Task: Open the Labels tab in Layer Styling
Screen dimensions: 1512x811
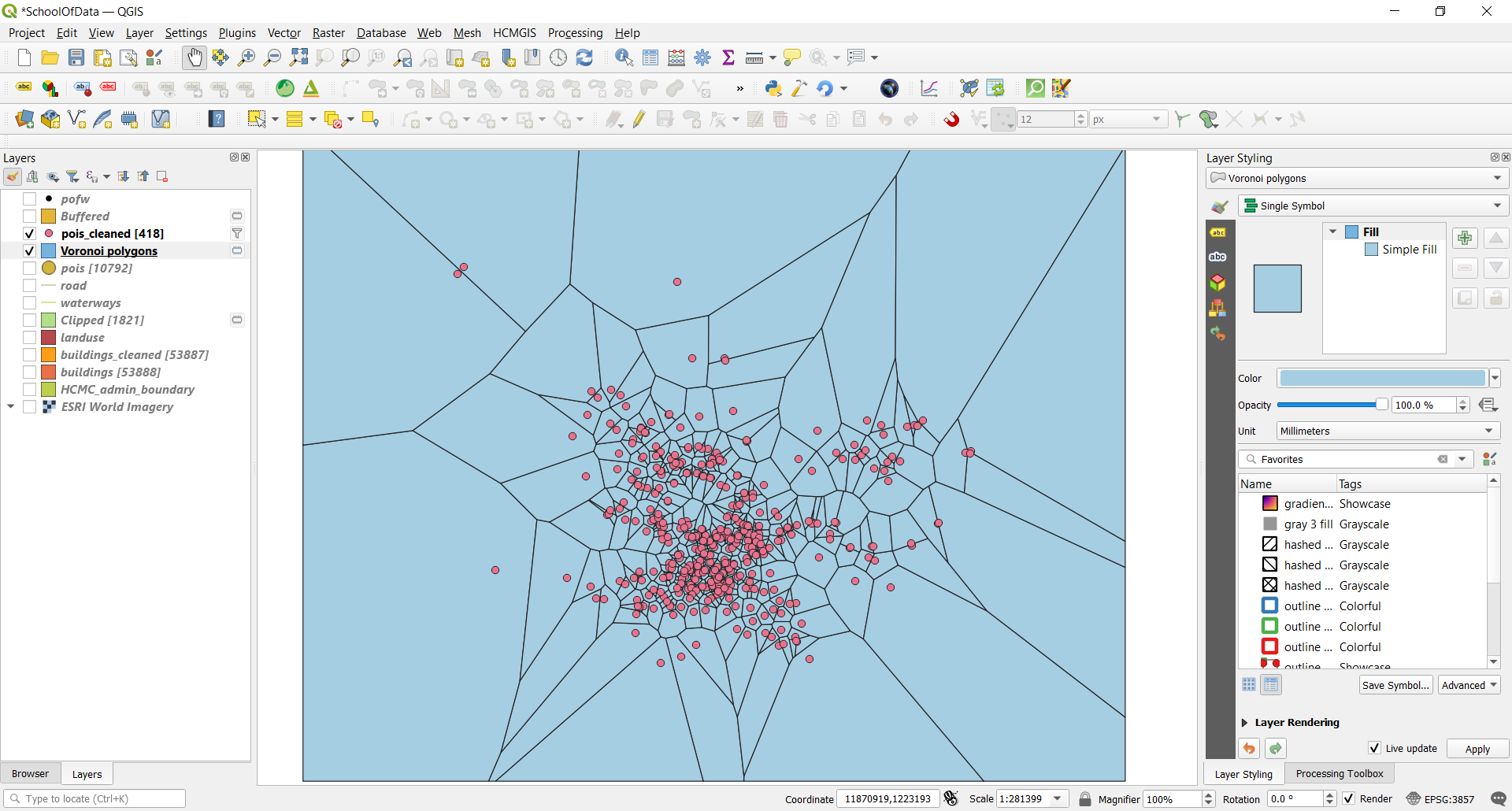Action: [1218, 232]
